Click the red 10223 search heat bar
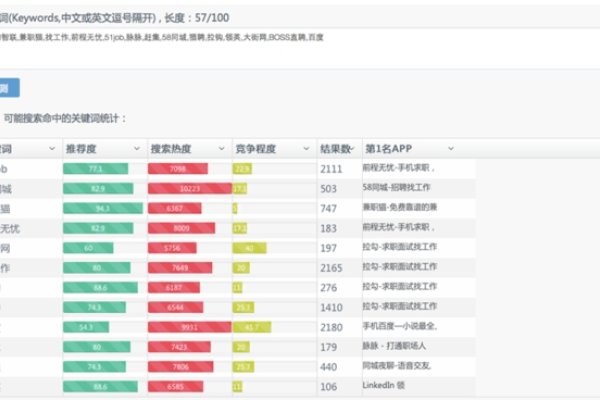600x400 pixels. 190,188
